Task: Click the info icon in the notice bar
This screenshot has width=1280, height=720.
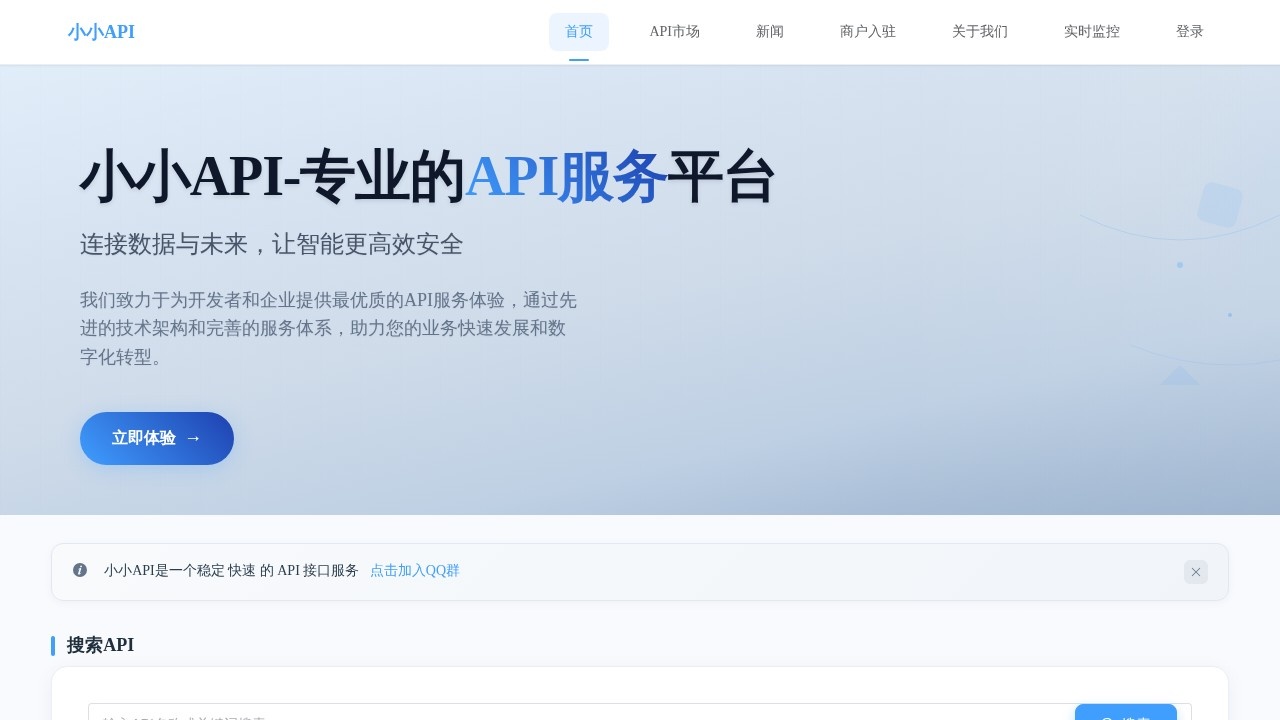Action: 80,570
